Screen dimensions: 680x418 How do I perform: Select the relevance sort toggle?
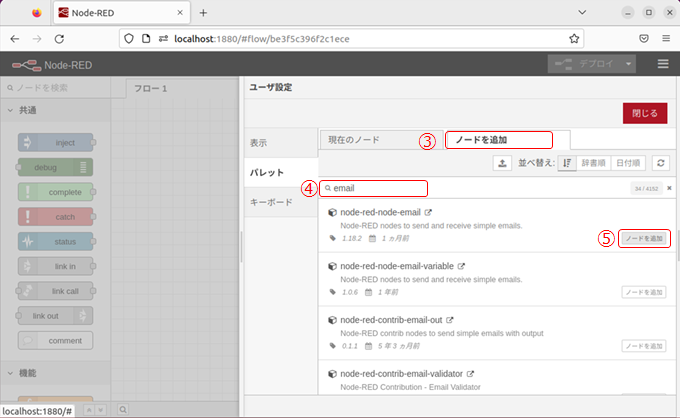coord(566,162)
